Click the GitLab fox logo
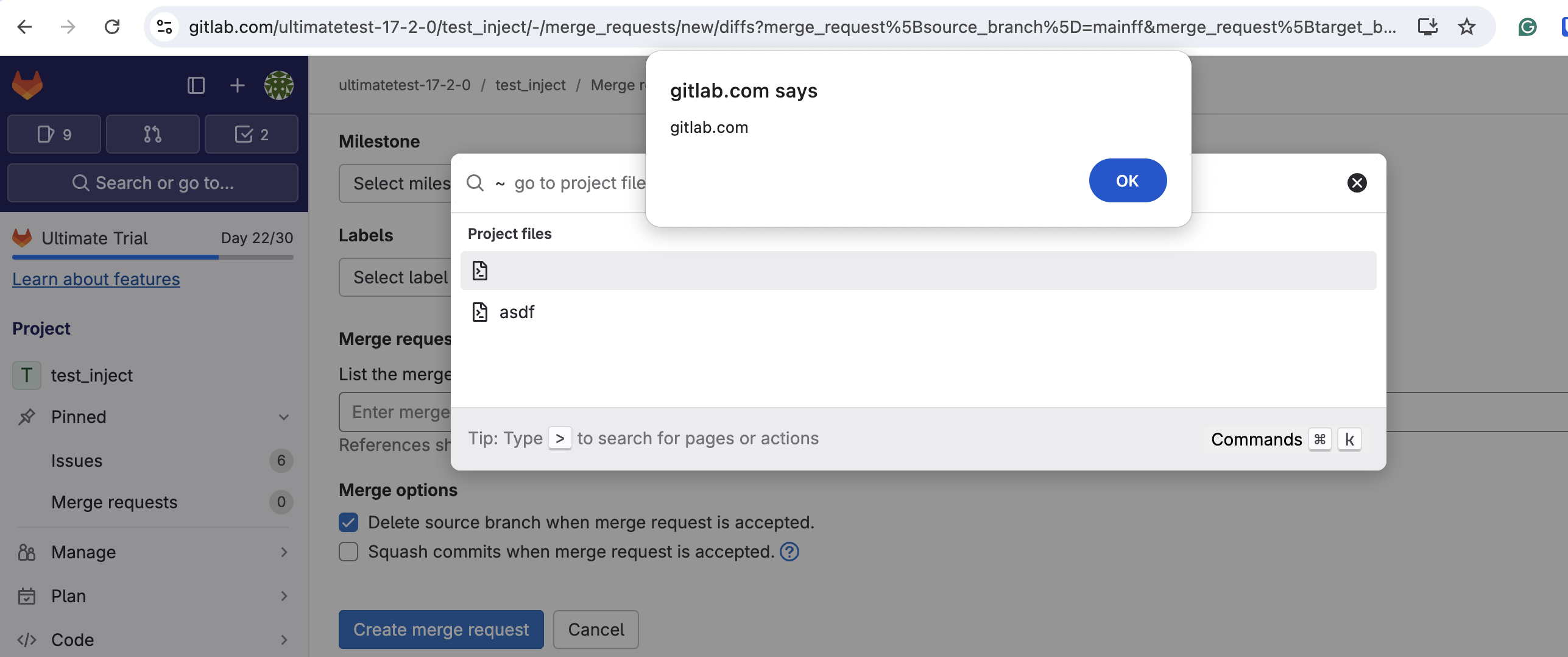1568x657 pixels. click(x=27, y=85)
